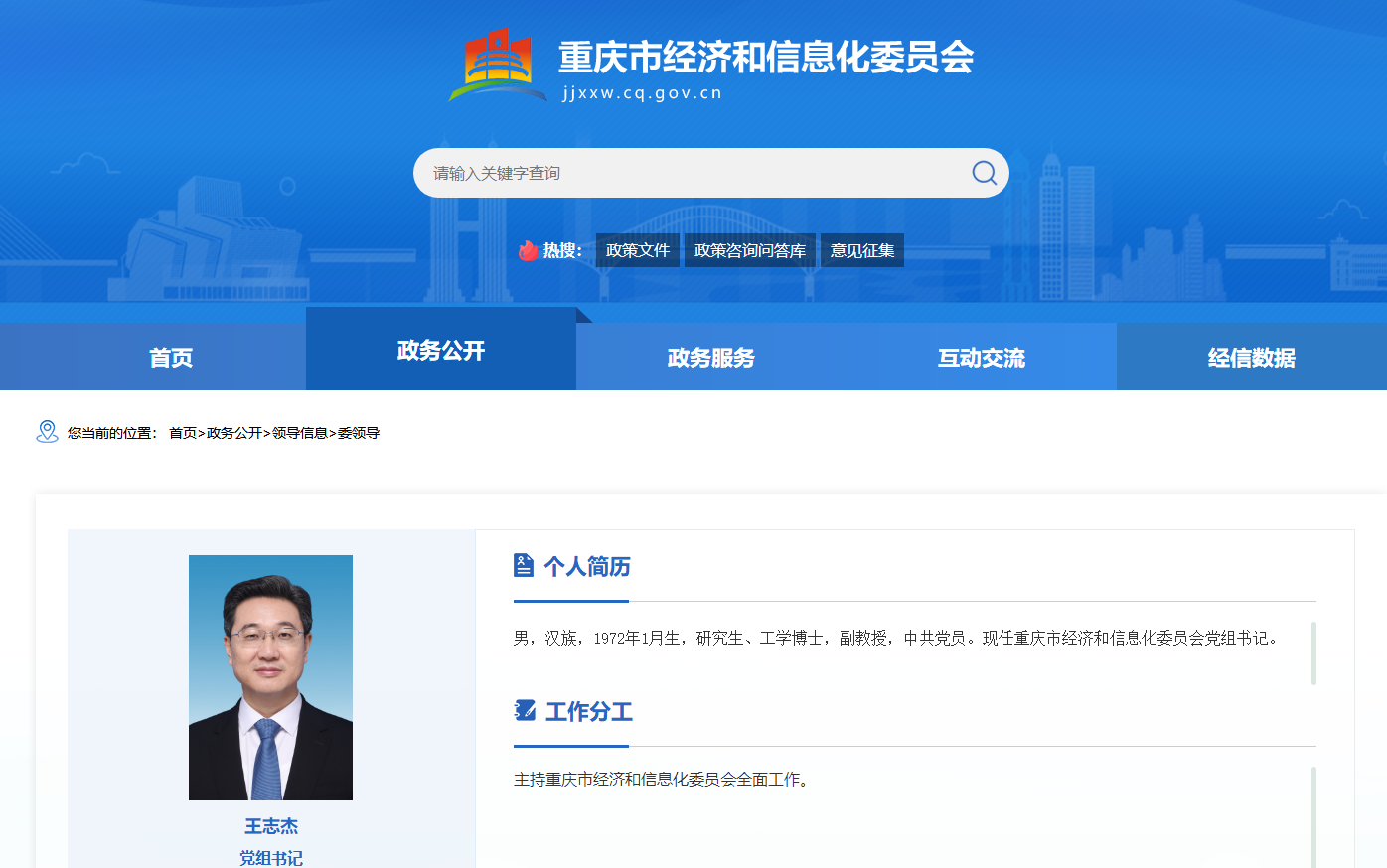
Task: Open the 政策文件 hot search button
Action: [x=637, y=250]
